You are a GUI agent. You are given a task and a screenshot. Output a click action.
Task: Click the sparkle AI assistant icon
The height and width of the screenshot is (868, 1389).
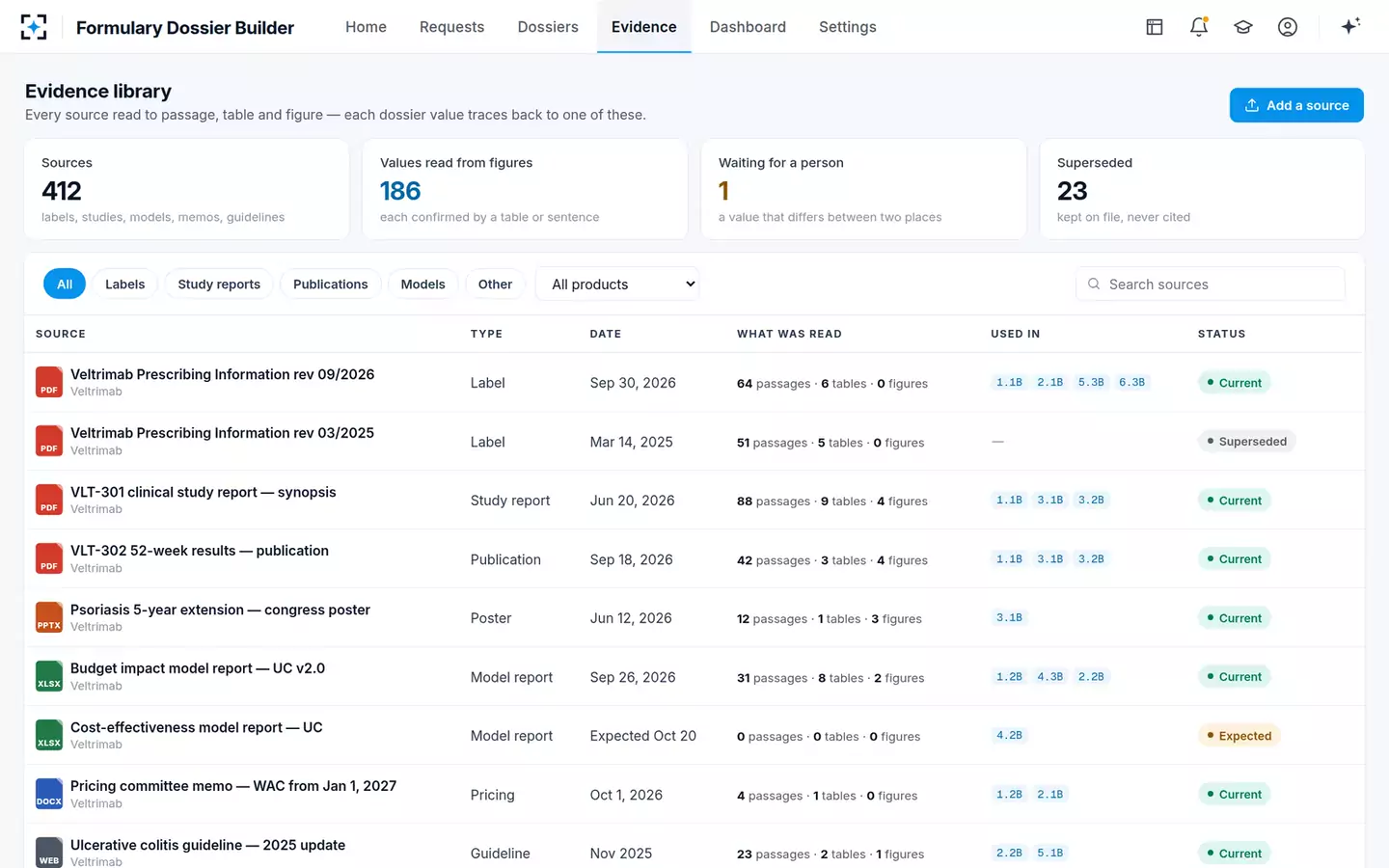1350,26
